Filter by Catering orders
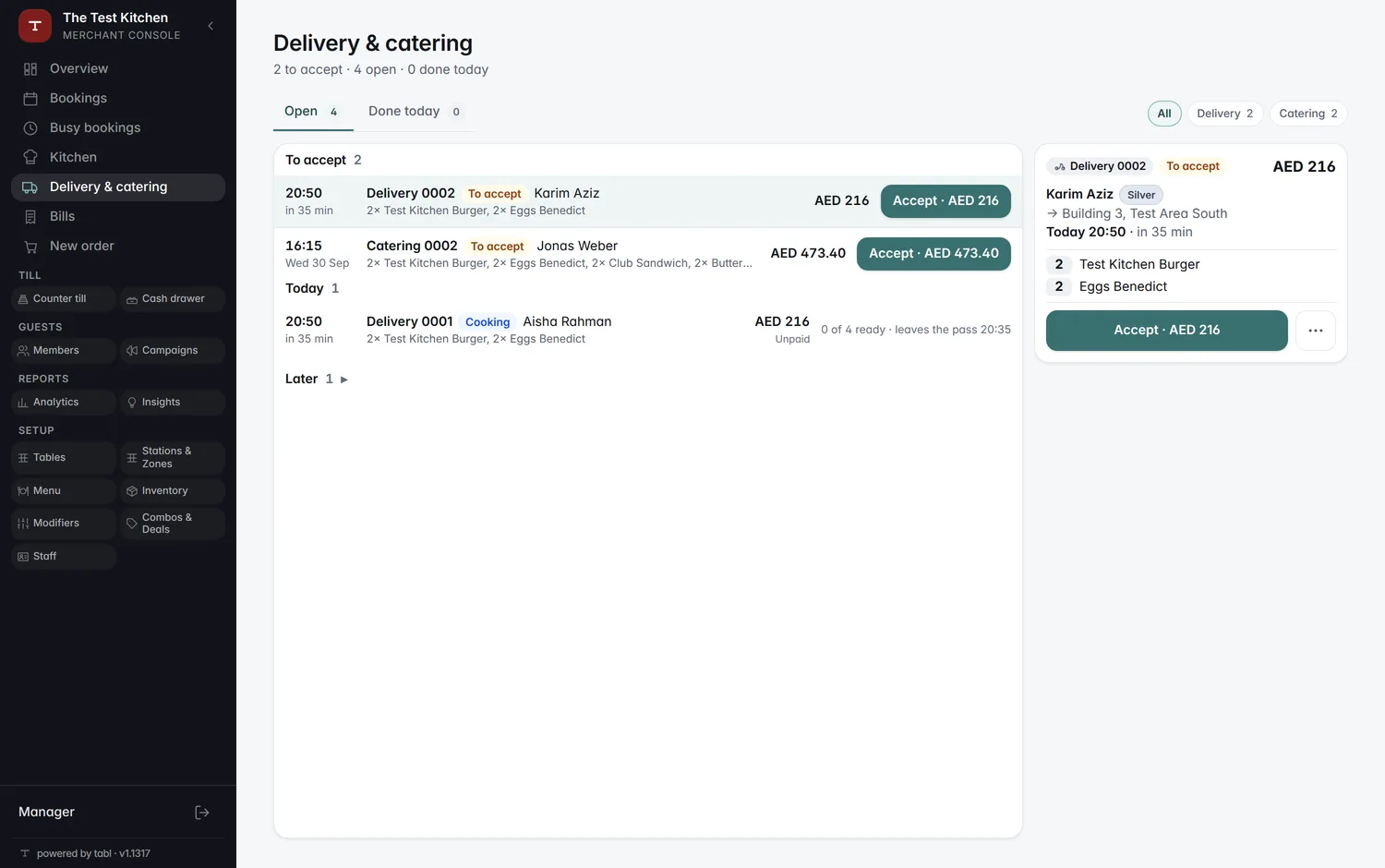The width and height of the screenshot is (1385, 868). tap(1308, 114)
